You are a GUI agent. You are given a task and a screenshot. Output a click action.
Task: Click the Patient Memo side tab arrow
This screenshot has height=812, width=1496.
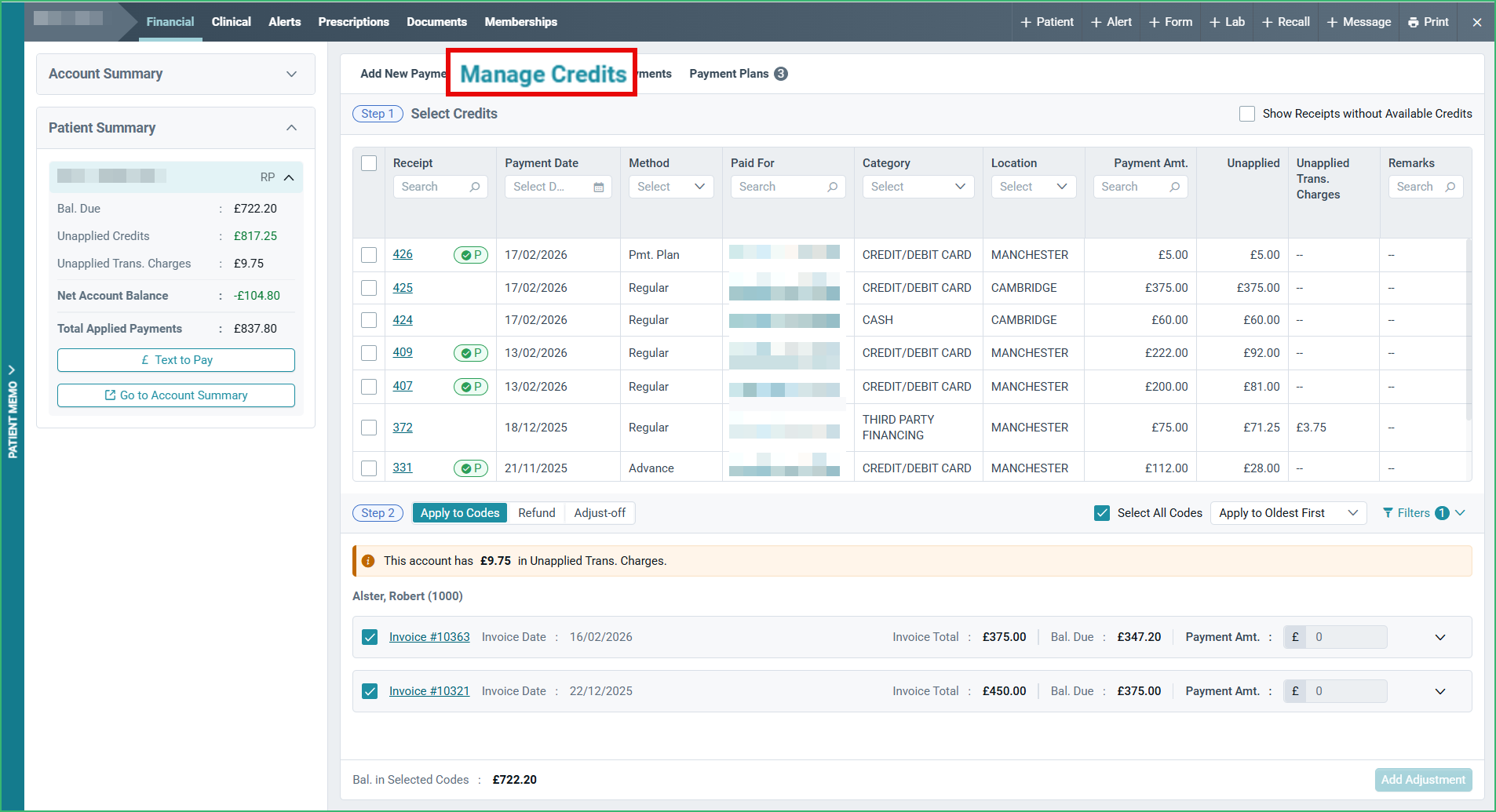pyautogui.click(x=12, y=370)
